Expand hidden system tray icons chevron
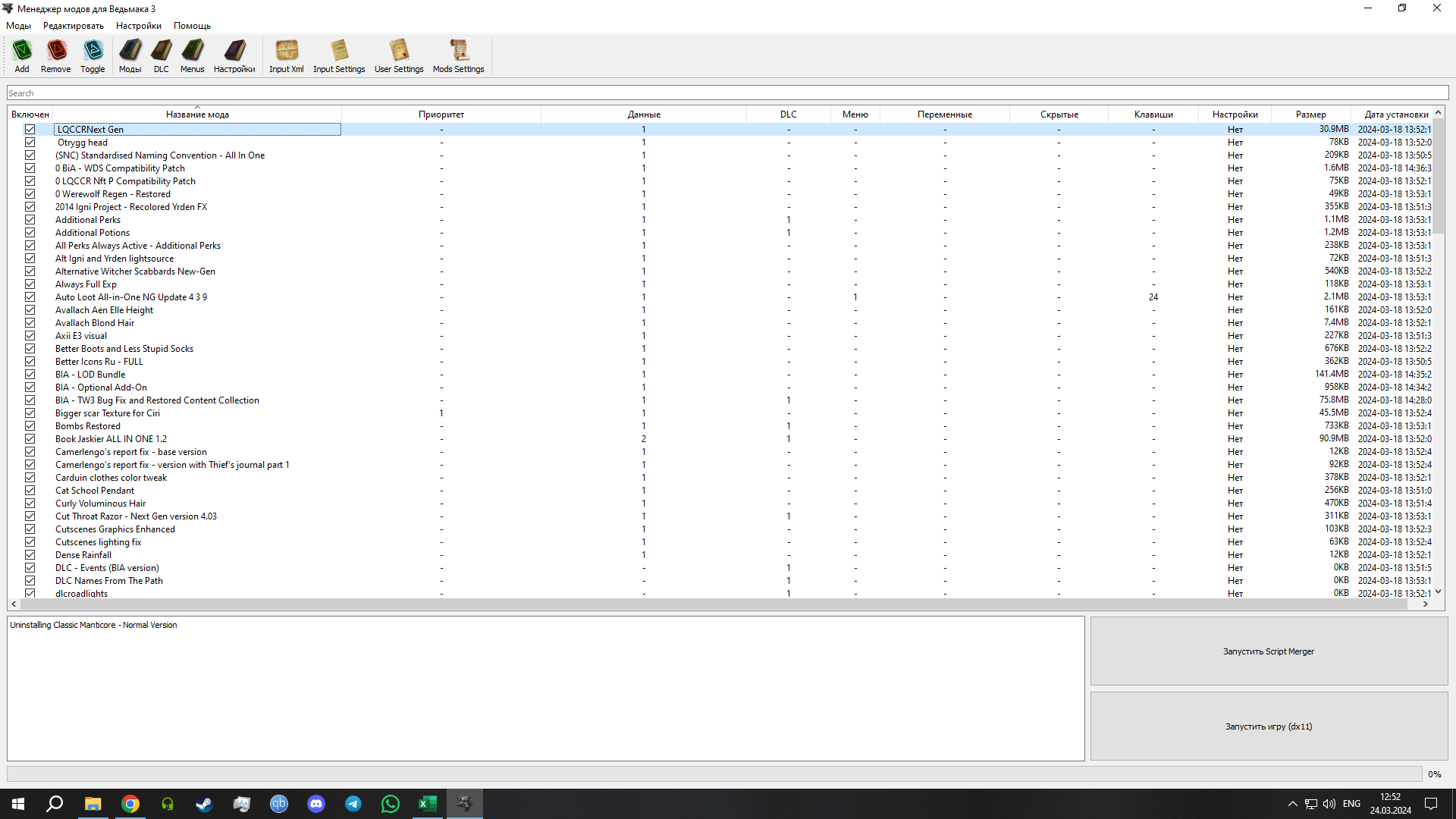 (1292, 804)
